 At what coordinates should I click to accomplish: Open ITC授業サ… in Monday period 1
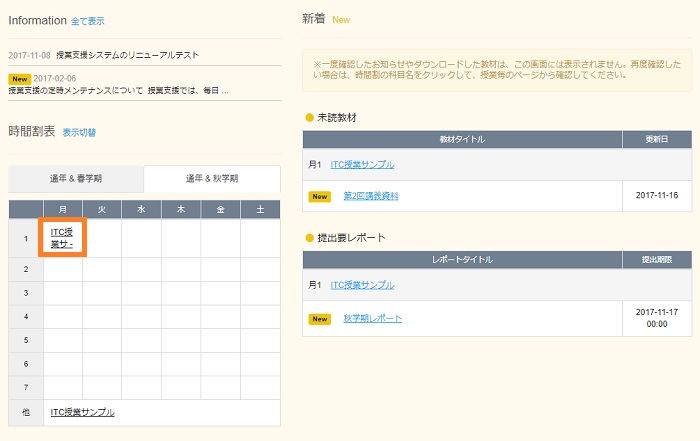click(x=63, y=238)
